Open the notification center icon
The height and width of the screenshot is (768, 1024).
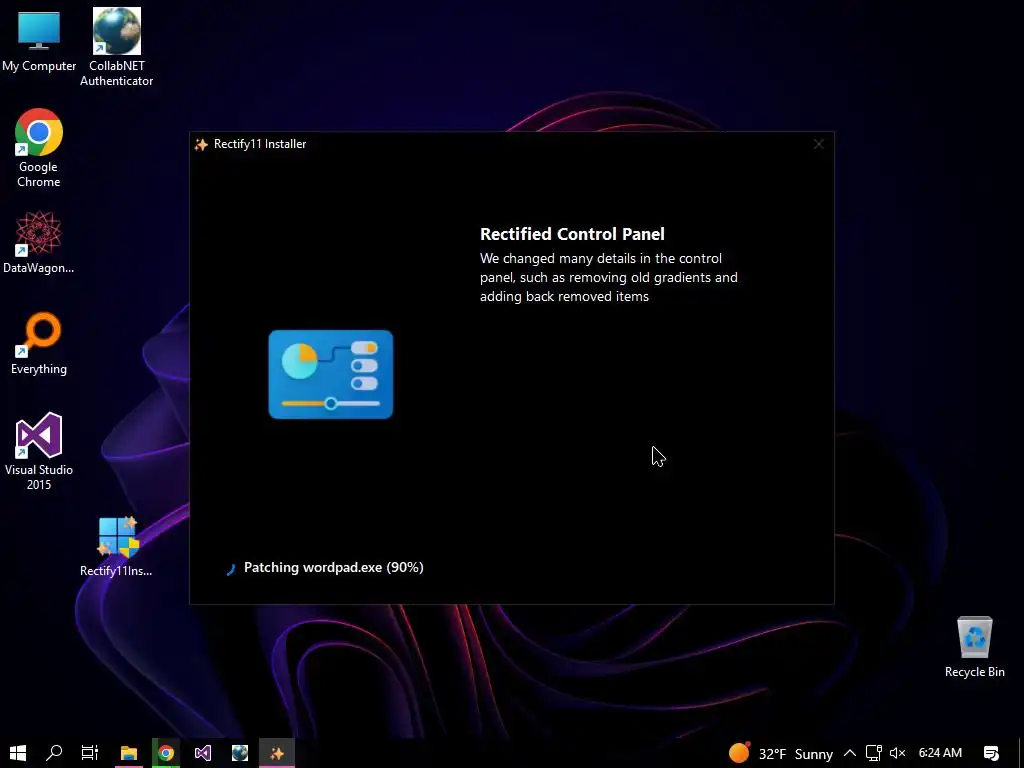(x=991, y=753)
